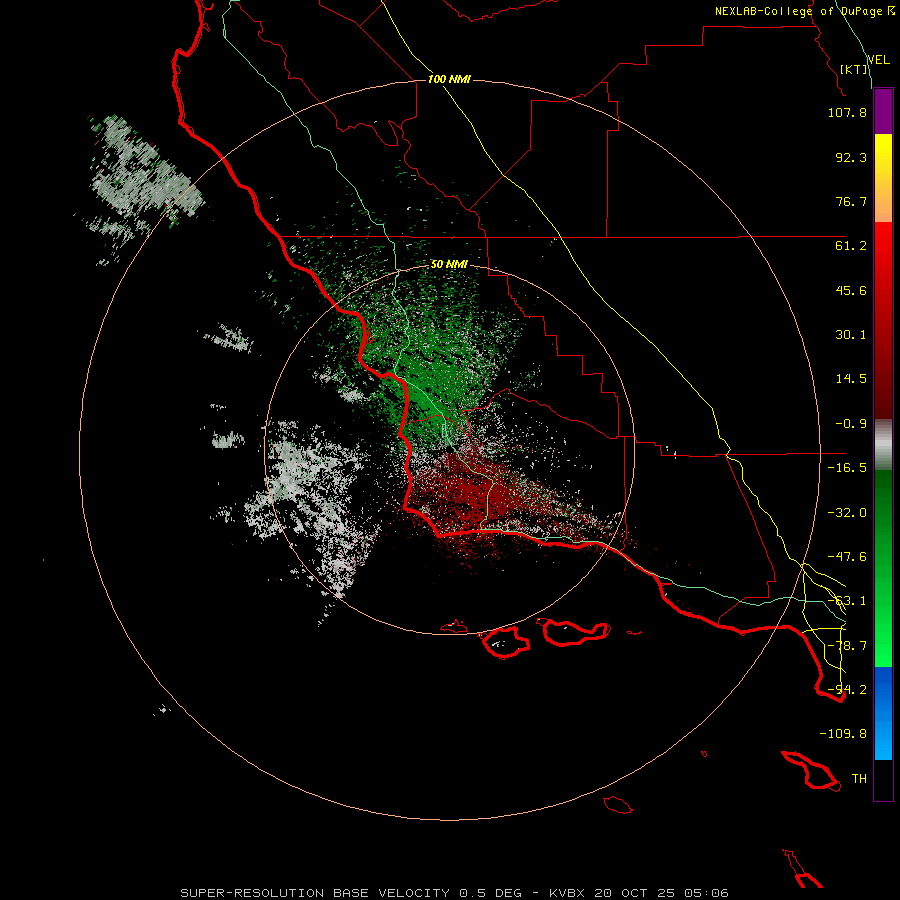This screenshot has width=900, height=900.
Task: Click the 61.2 legend value
Action: [x=851, y=246]
